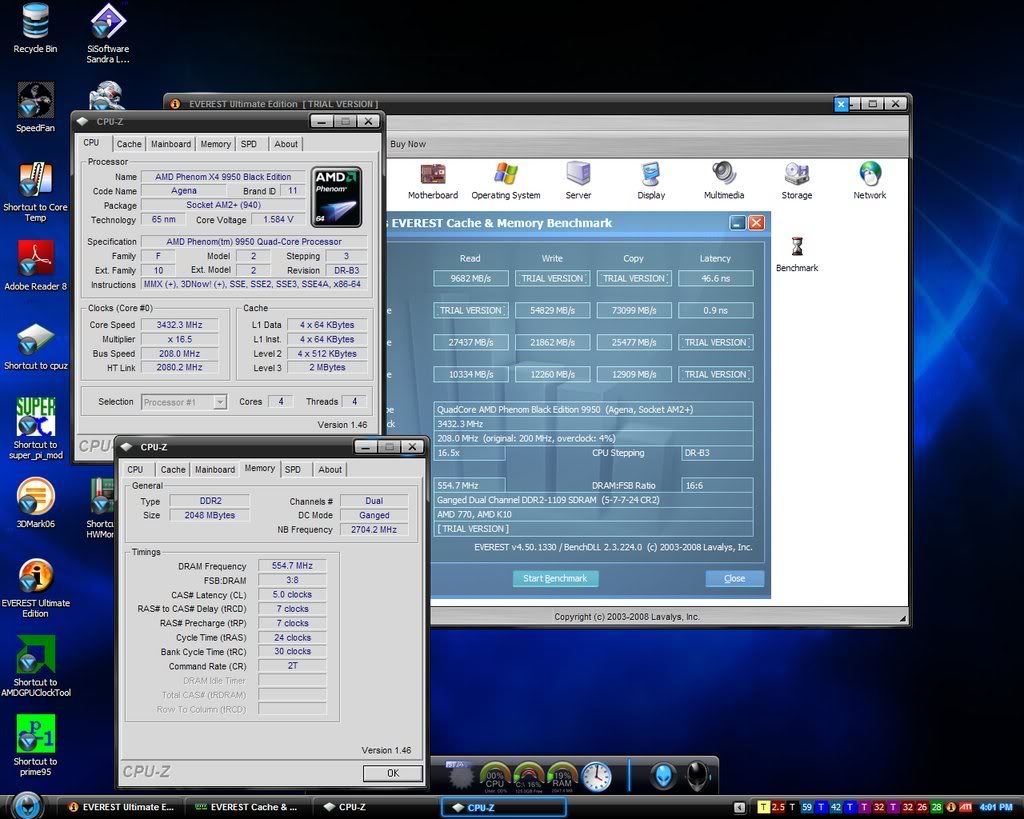Open the Benchmark hourglass icon in EVEREST
1024x819 pixels.
coord(797,254)
